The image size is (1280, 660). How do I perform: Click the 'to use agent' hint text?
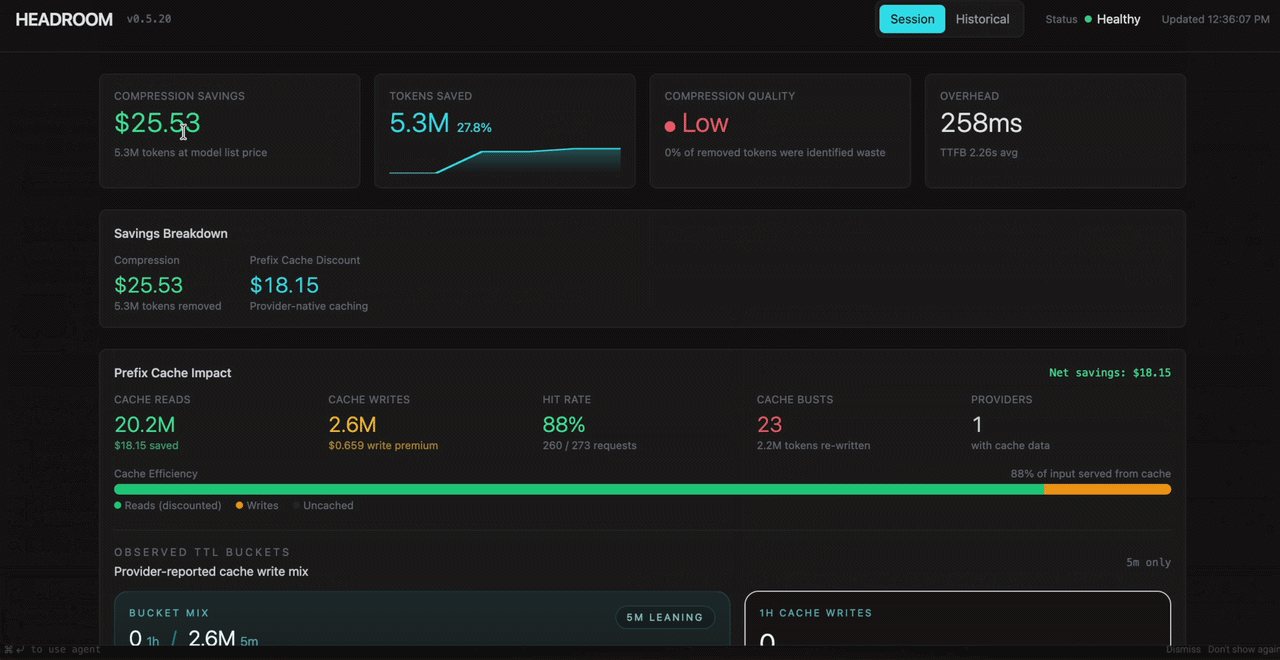coord(65,650)
